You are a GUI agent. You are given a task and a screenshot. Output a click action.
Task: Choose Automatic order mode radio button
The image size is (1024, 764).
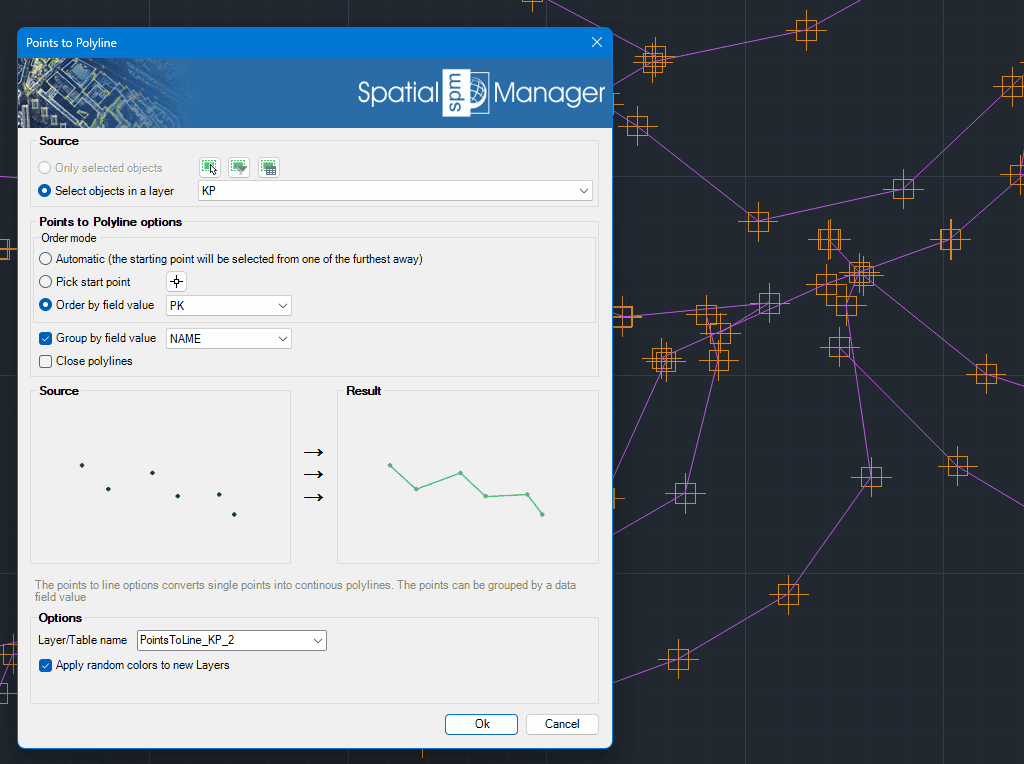[x=45, y=259]
